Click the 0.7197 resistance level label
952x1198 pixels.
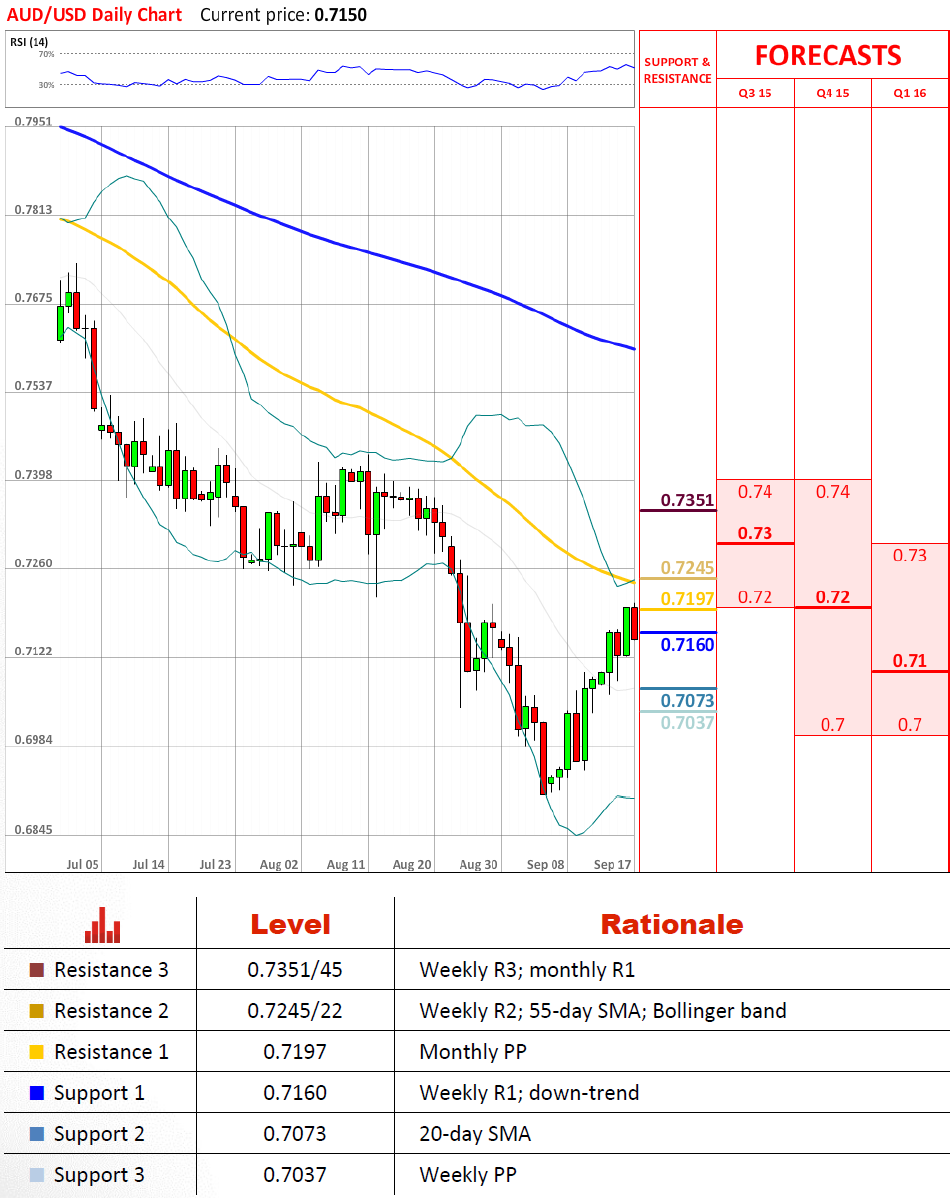pos(688,598)
